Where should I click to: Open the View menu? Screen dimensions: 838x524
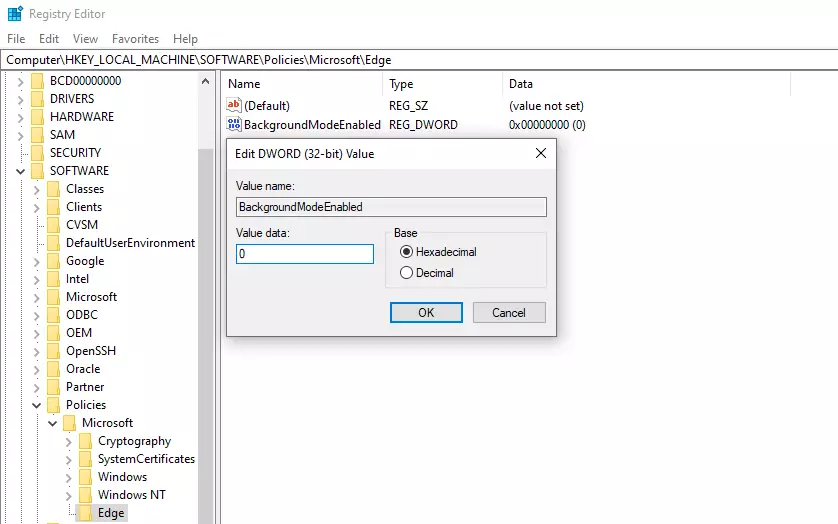(x=86, y=39)
